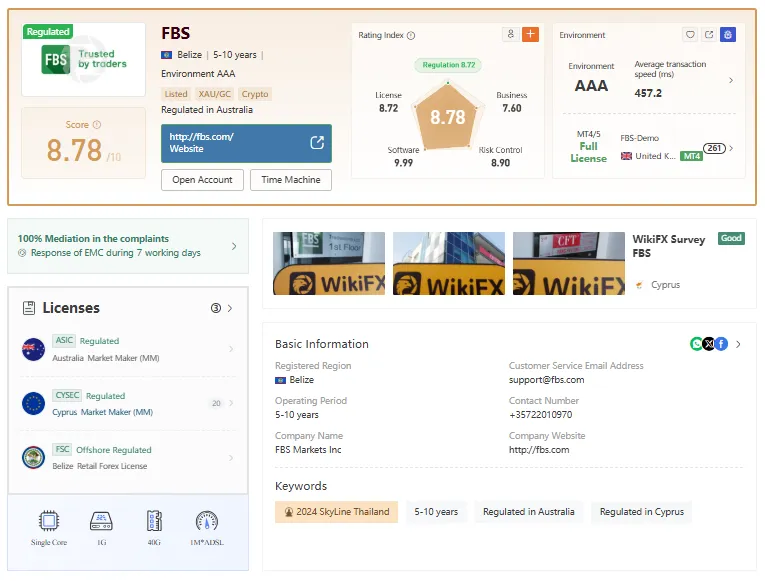Viewport: 765px width, 581px height.
Task: Expand the Average transaction speed chevron
Action: (x=731, y=80)
